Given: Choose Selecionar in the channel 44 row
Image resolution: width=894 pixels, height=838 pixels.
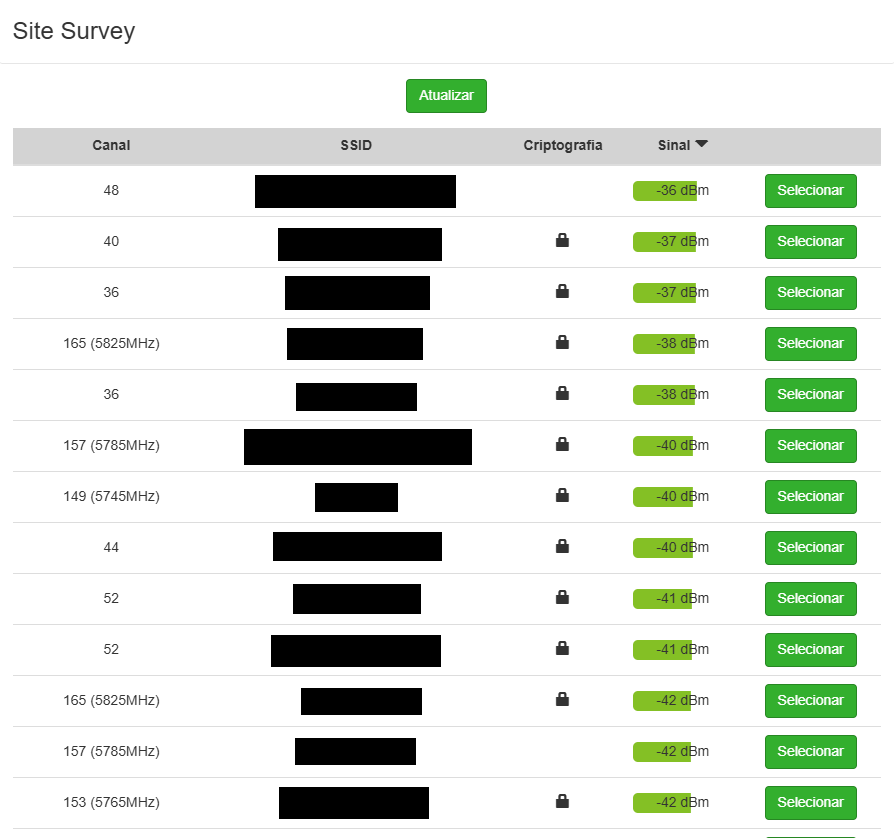Looking at the screenshot, I should (810, 547).
